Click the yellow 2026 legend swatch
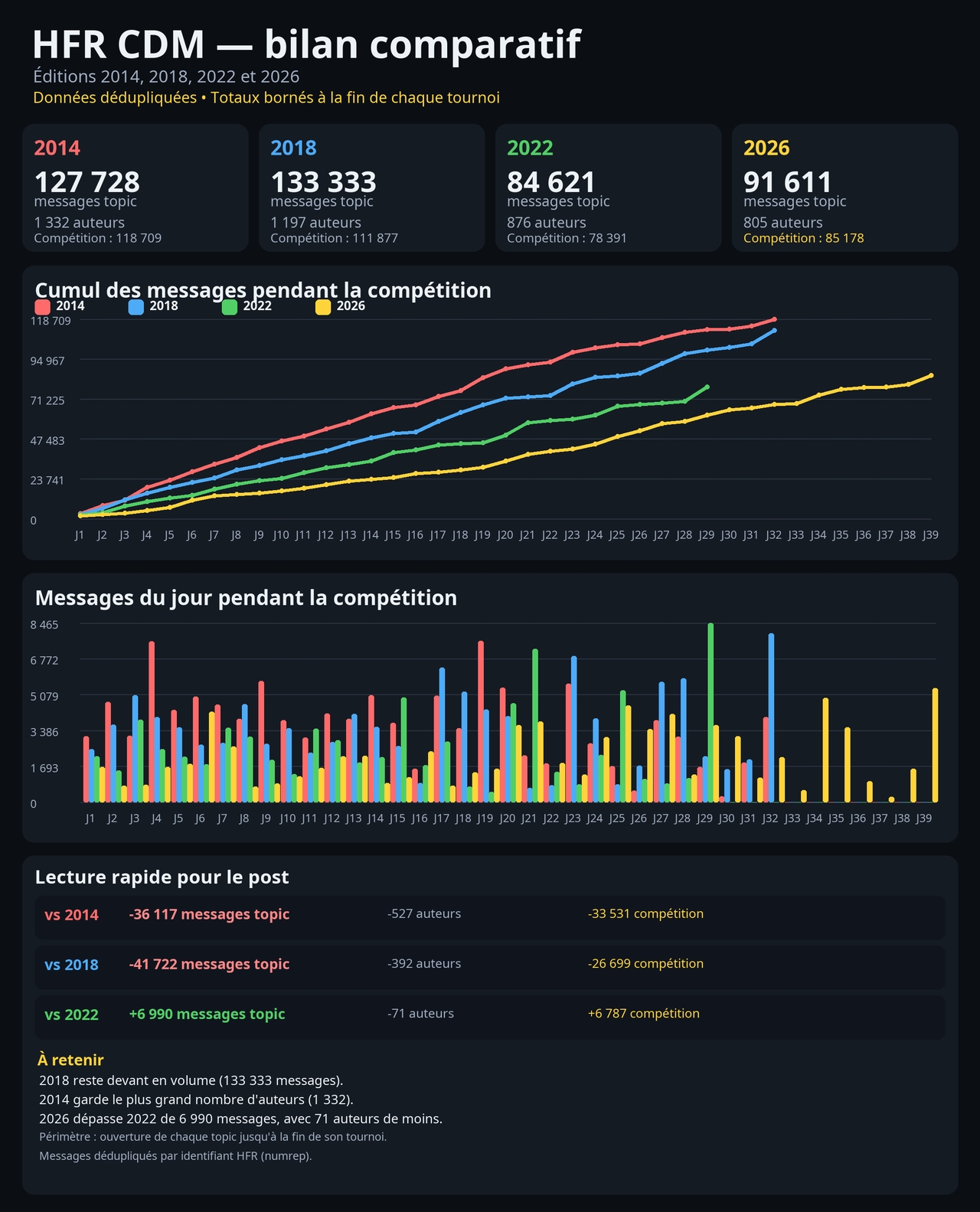Screen dimensions: 980x1212 (323, 307)
